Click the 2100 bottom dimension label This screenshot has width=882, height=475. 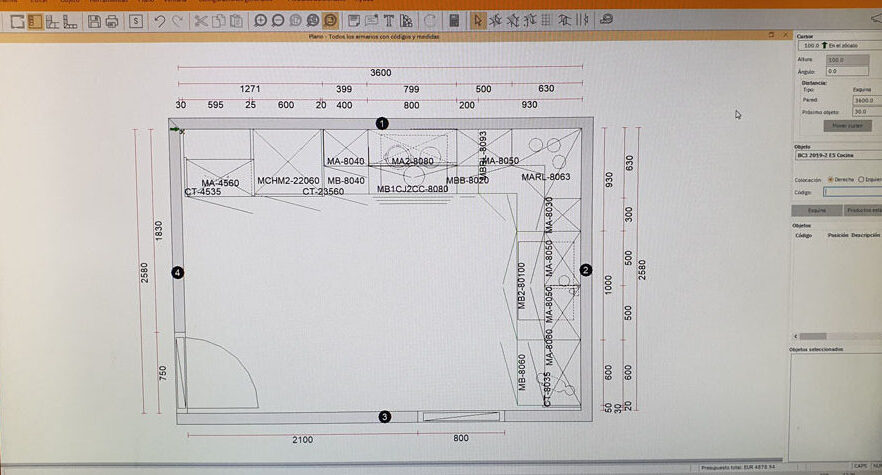click(302, 440)
